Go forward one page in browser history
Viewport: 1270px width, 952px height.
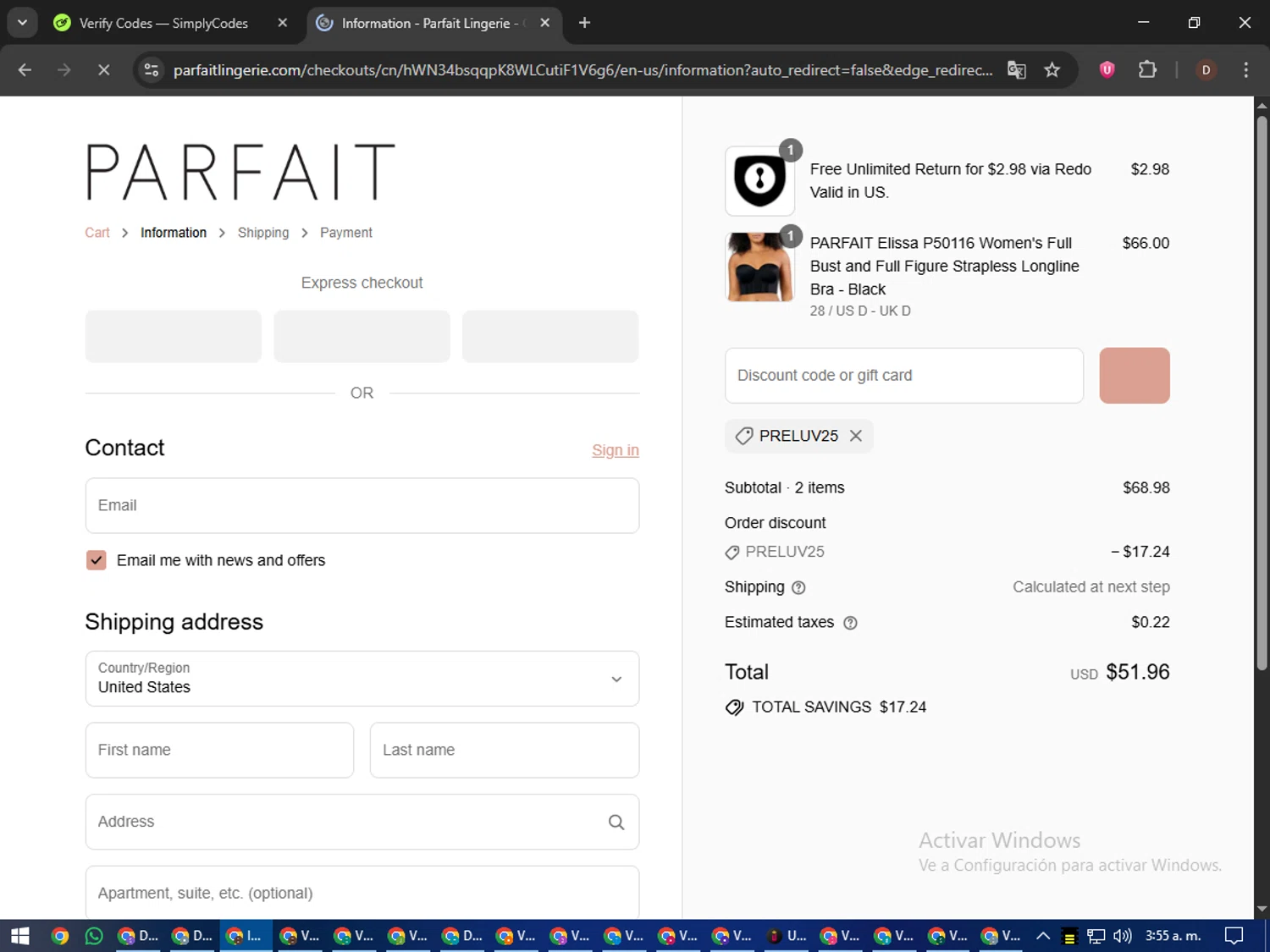coord(64,70)
